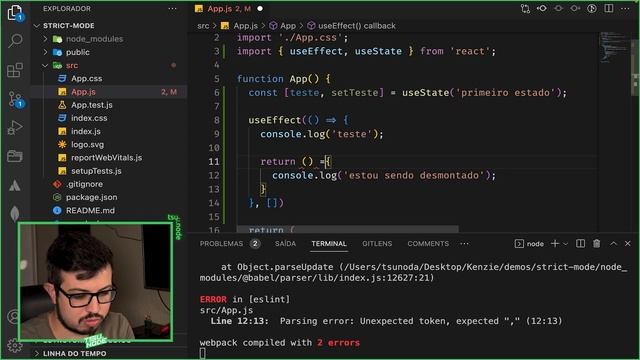Open the Extensions view in activity bar

[x=15, y=70]
